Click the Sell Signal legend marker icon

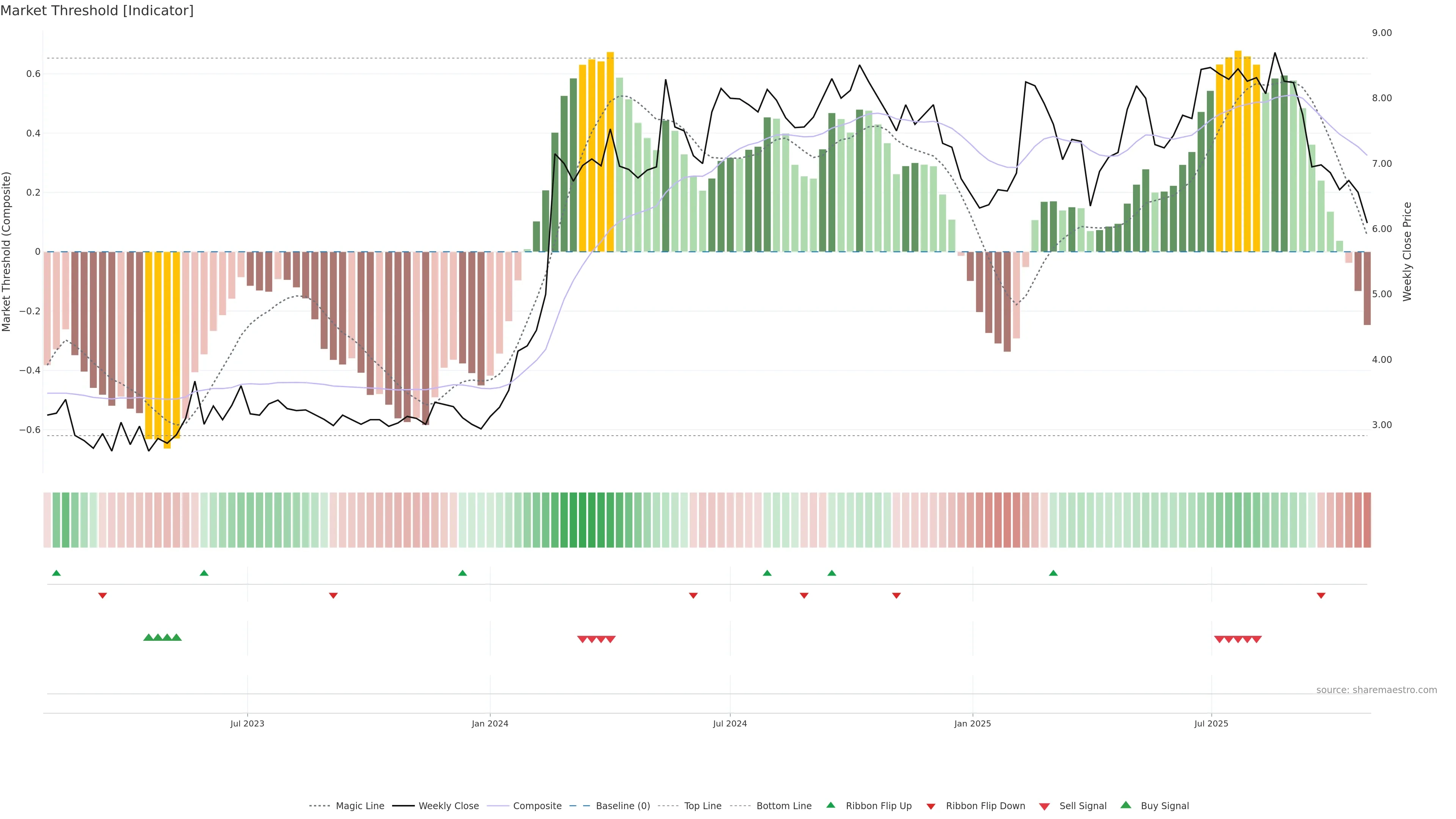click(x=1044, y=806)
